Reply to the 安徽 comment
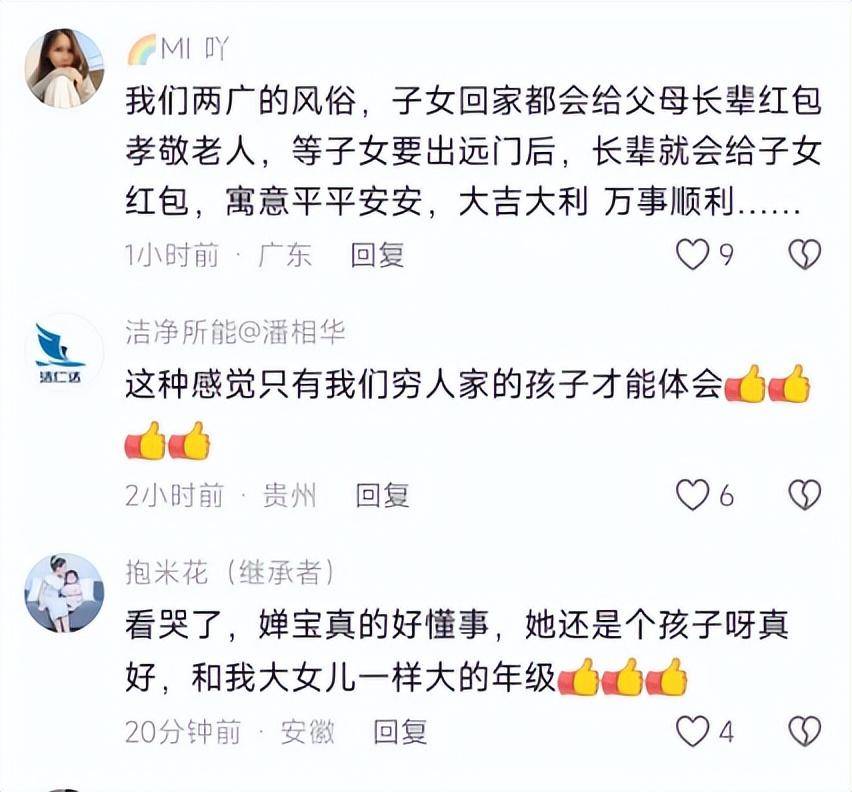Screen dimensions: 852x792 [x=400, y=732]
